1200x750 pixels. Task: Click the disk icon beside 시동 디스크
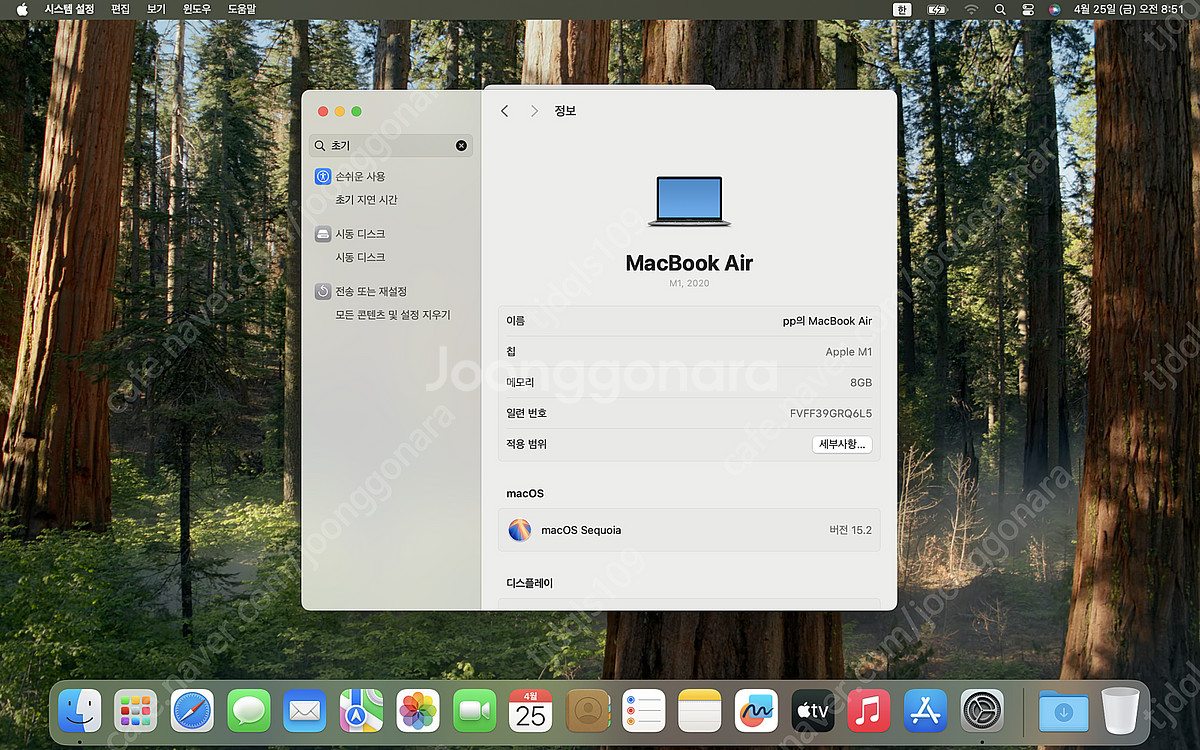(323, 234)
